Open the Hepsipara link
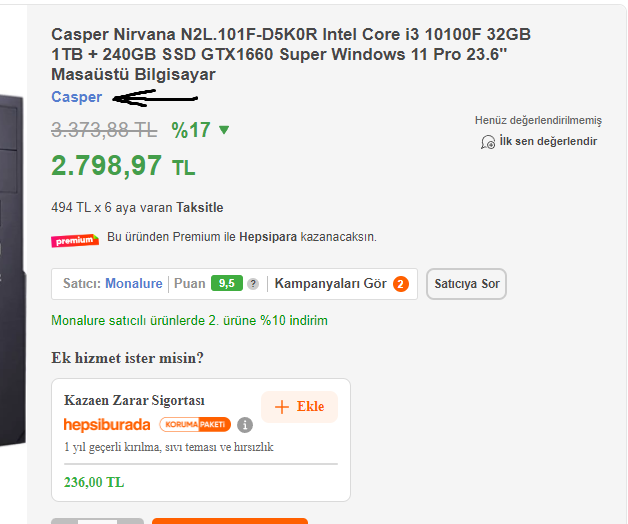Image resolution: width=628 pixels, height=524 pixels. point(268,237)
